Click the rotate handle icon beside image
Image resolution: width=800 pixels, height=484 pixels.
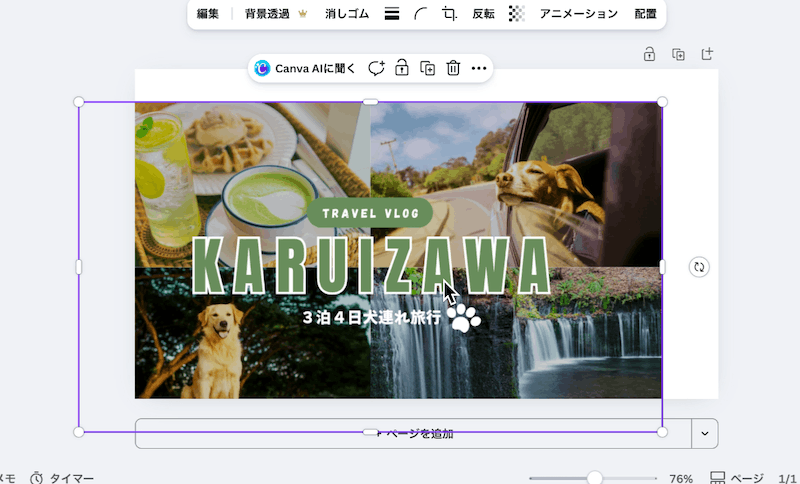[x=699, y=267]
